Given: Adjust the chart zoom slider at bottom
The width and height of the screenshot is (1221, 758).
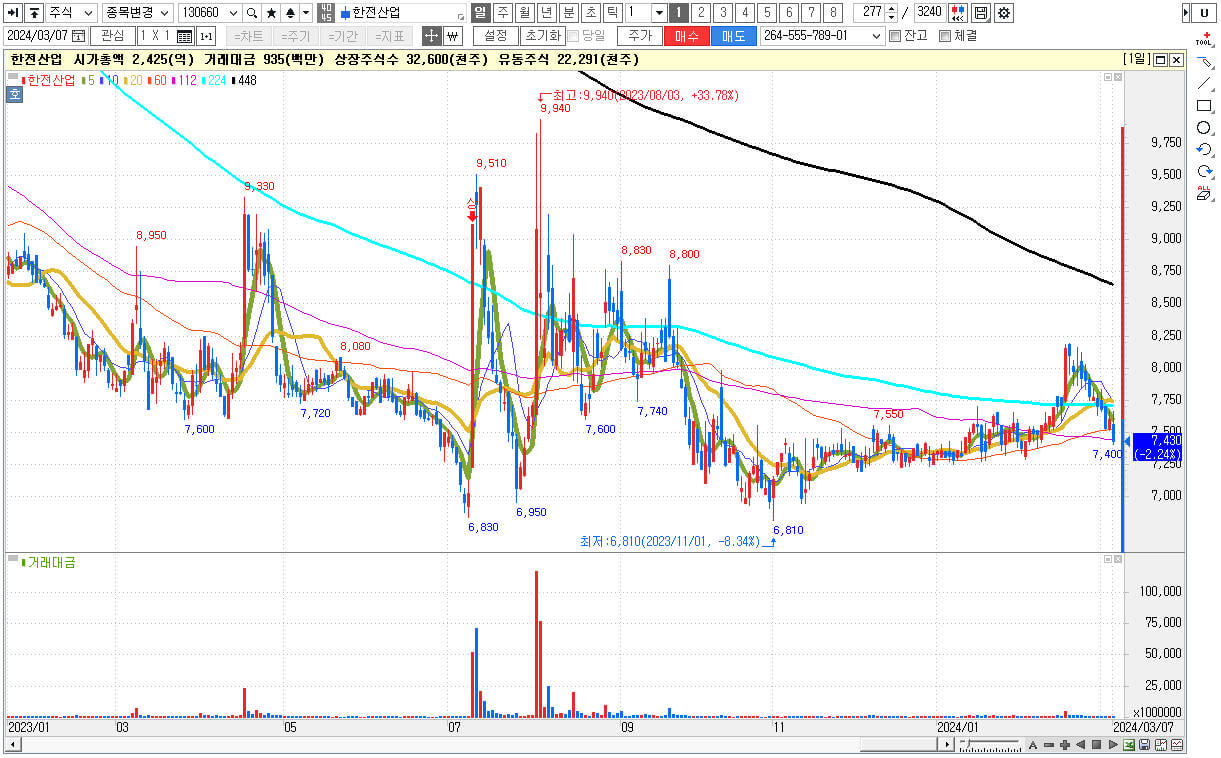Looking at the screenshot, I should click(990, 745).
